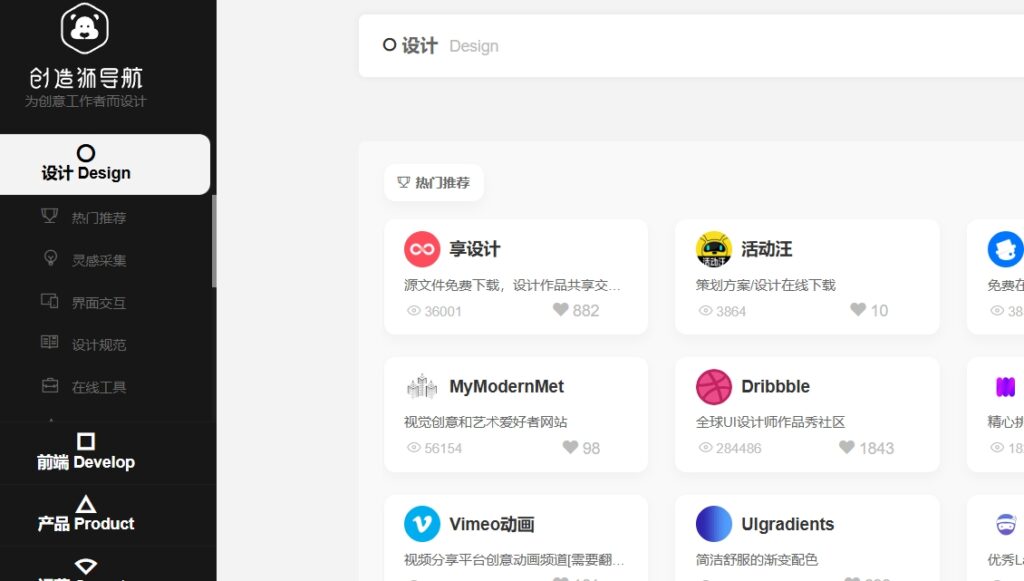Click the diamond icon below the Product section
Image resolution: width=1024 pixels, height=581 pixels.
[86, 565]
